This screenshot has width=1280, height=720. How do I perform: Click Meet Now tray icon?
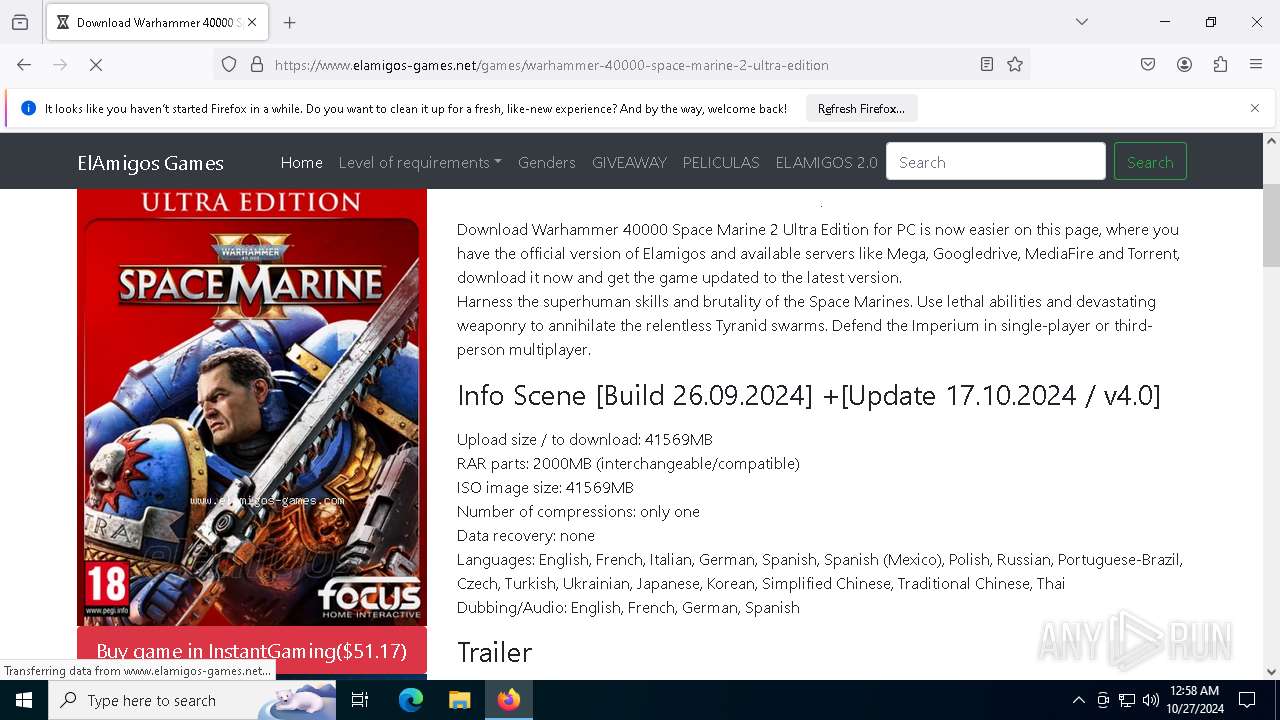tap(1103, 700)
